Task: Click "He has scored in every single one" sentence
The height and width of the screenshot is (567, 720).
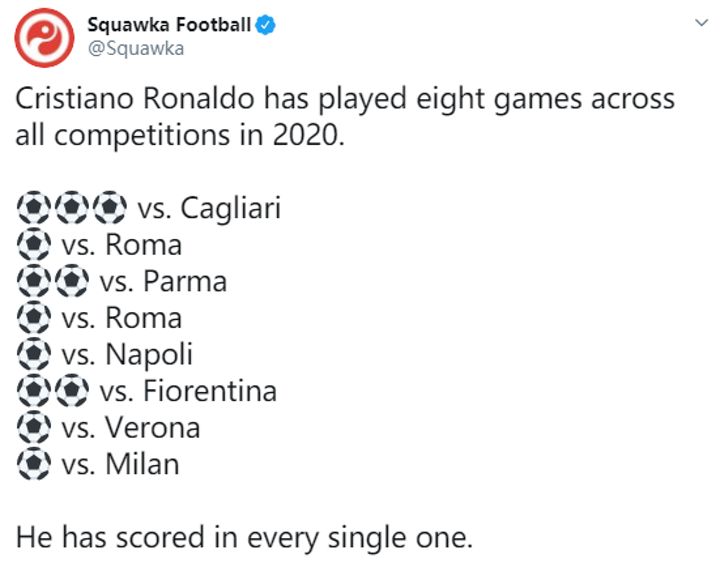Action: 243,538
